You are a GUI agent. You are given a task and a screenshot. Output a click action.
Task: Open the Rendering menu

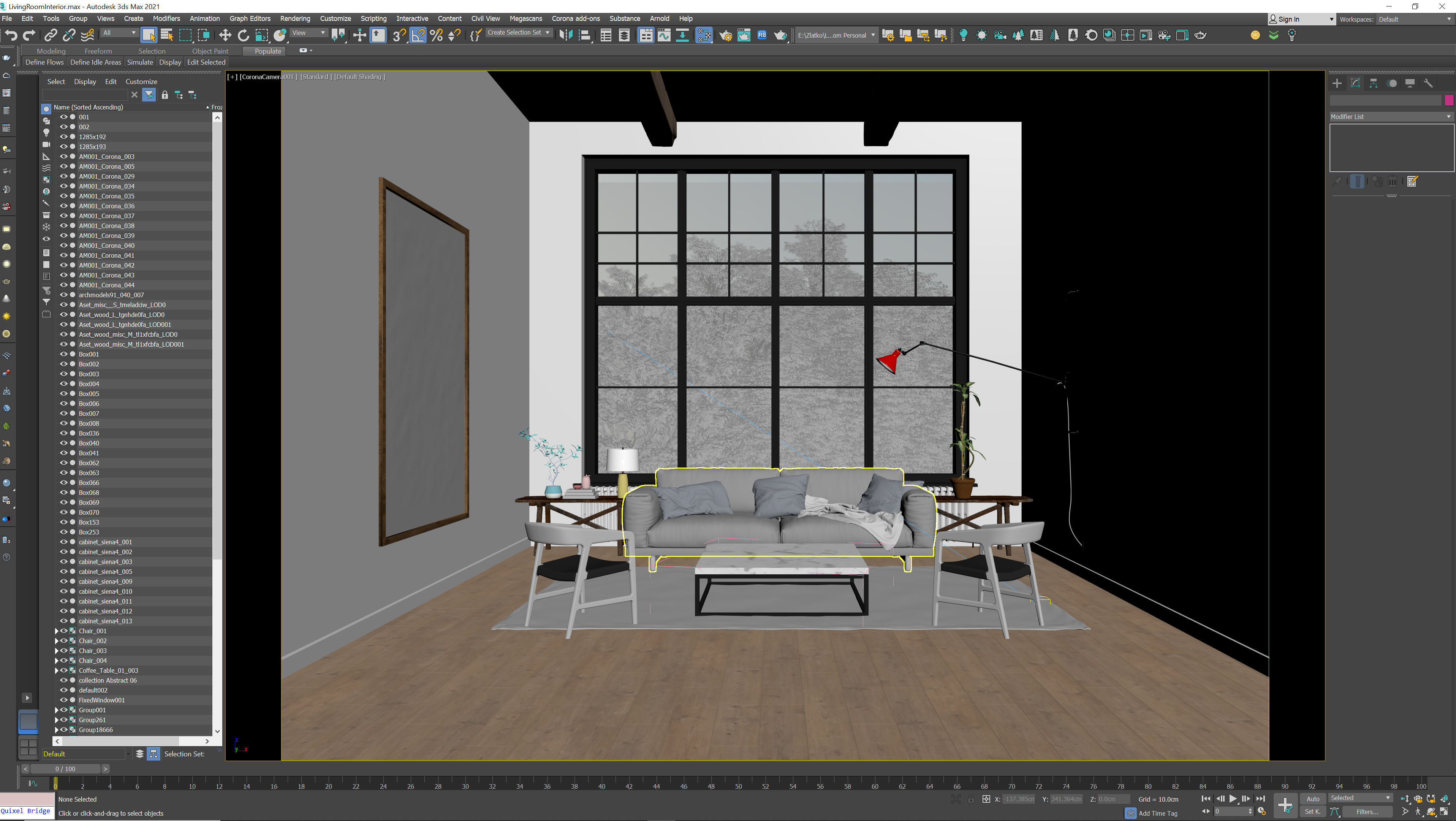295,19
